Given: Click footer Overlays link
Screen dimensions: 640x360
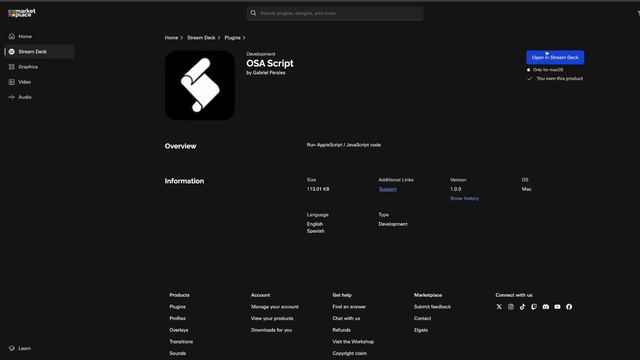Looking at the screenshot, I should 179,330.
